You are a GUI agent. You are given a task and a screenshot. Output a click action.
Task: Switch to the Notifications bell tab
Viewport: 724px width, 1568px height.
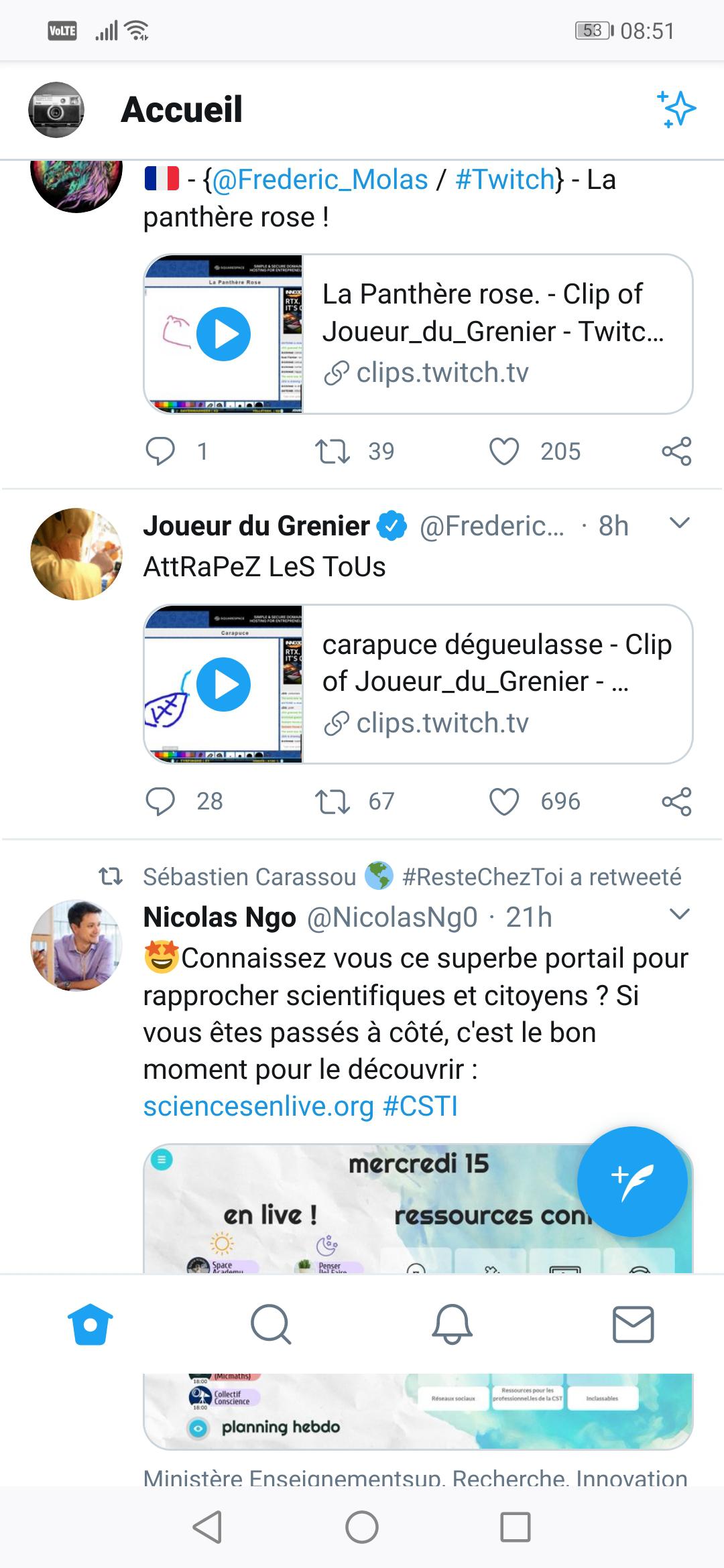pos(452,1324)
